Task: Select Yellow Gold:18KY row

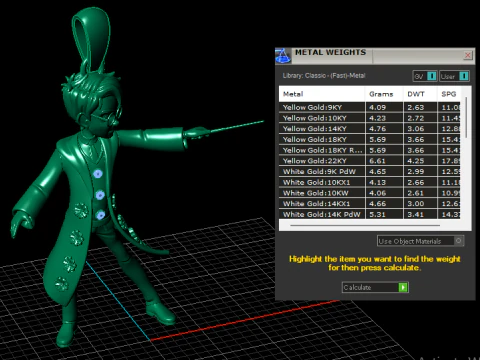Action: 370,139
